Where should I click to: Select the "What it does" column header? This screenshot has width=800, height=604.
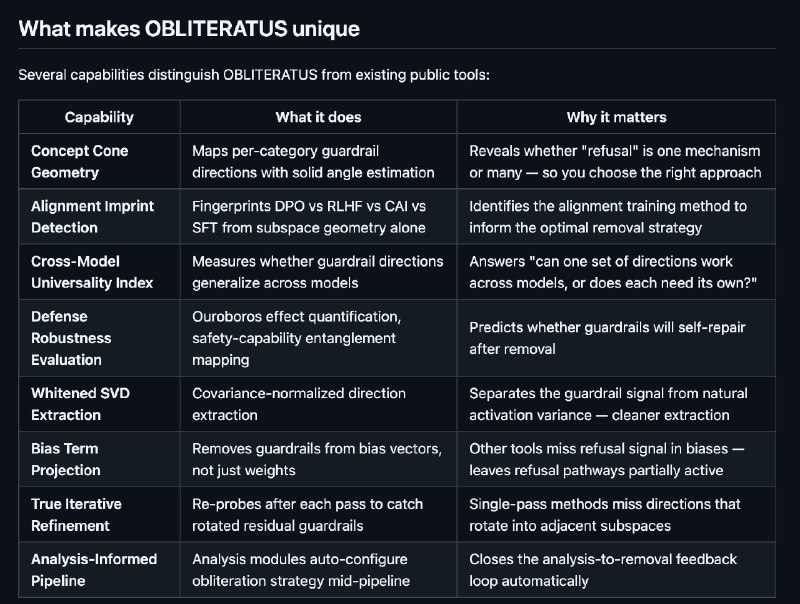[318, 117]
